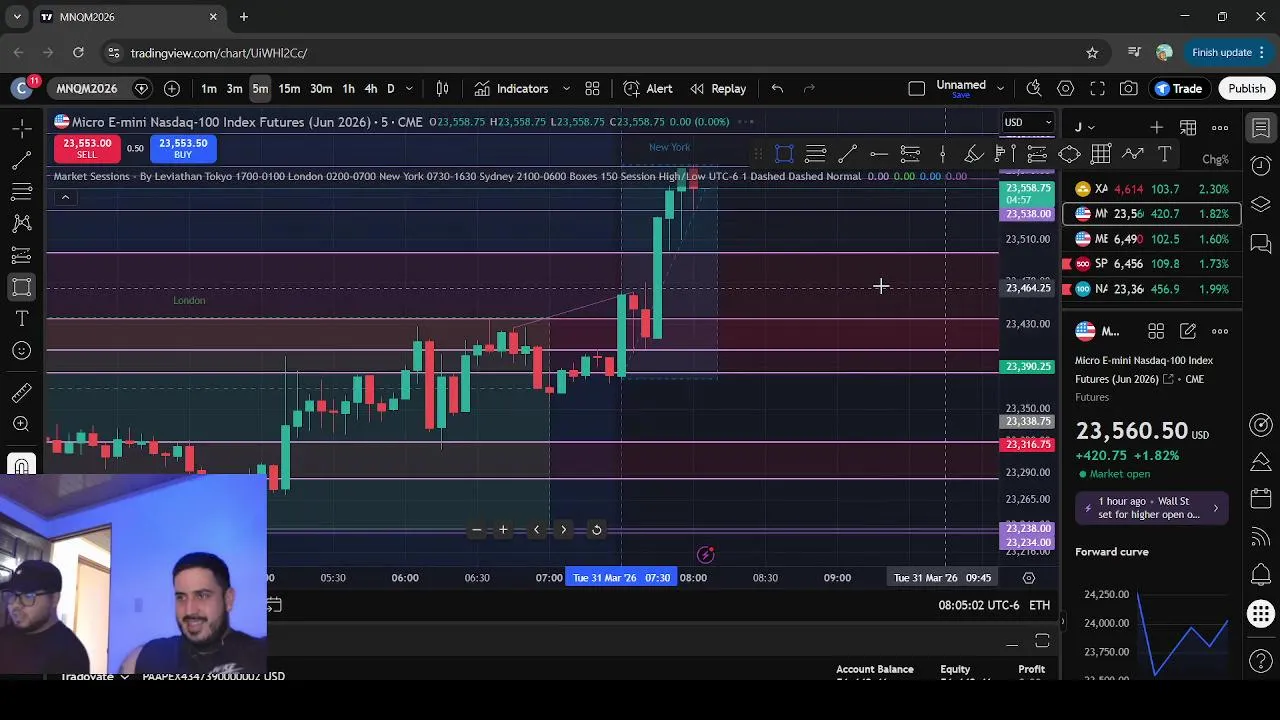The width and height of the screenshot is (1280, 720).
Task: Open the symbol details three-dots menu
Action: [x=1220, y=331]
